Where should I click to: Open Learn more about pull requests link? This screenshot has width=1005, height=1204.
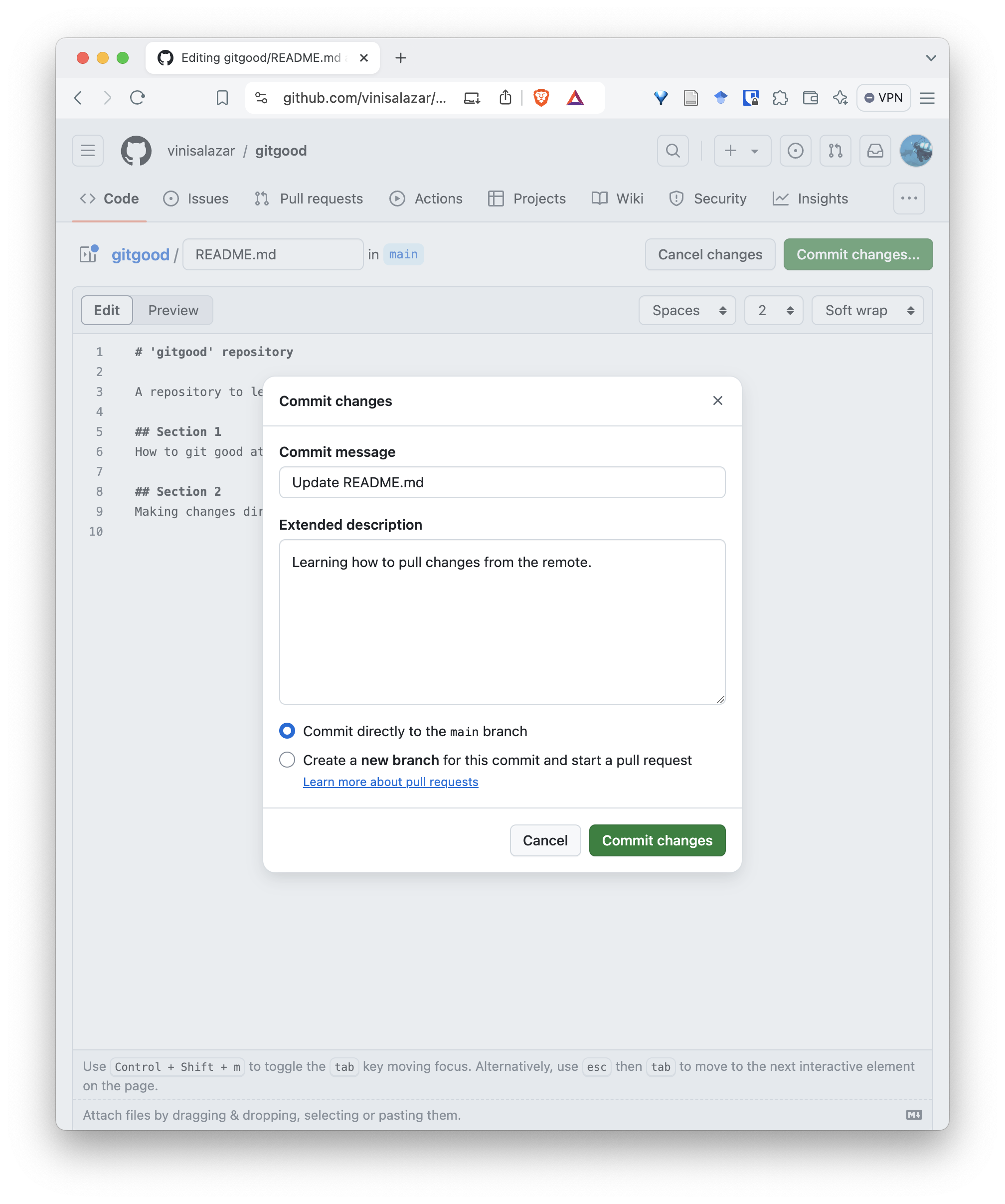tap(390, 782)
